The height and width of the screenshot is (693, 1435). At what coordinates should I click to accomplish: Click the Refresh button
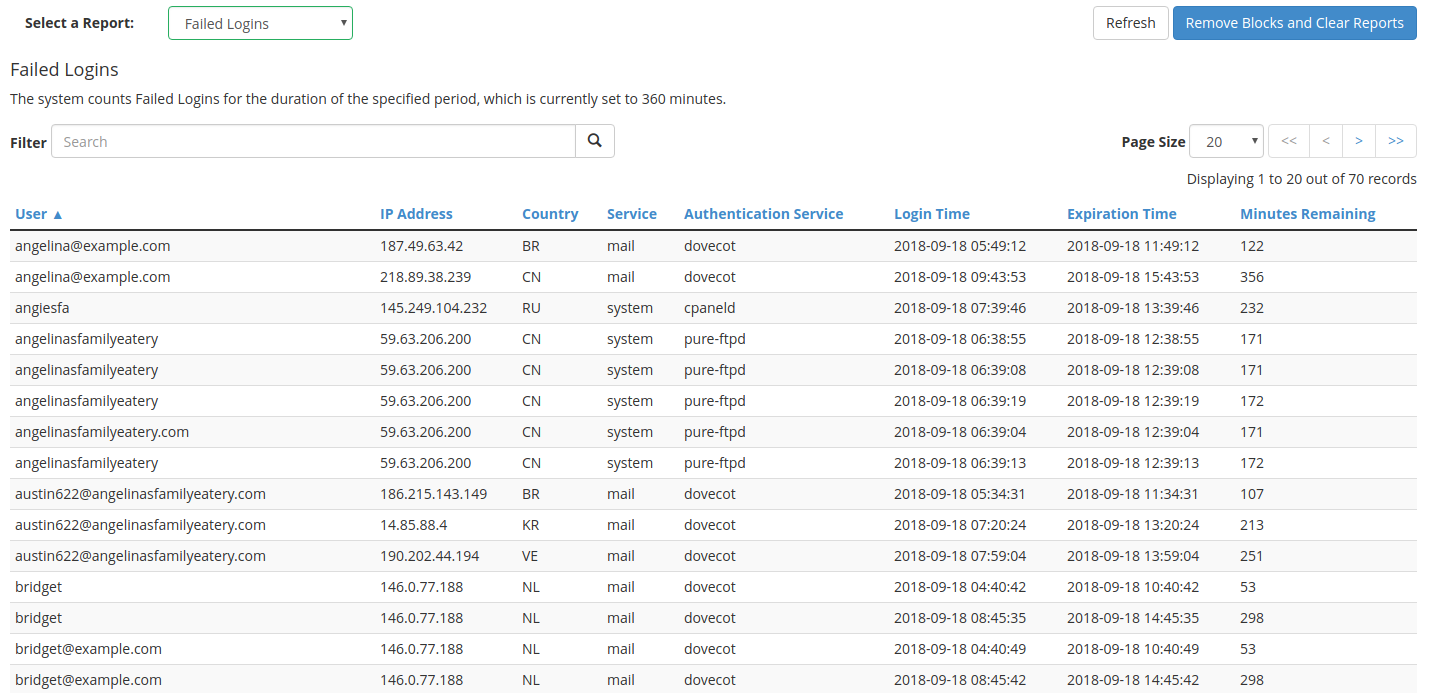point(1130,23)
